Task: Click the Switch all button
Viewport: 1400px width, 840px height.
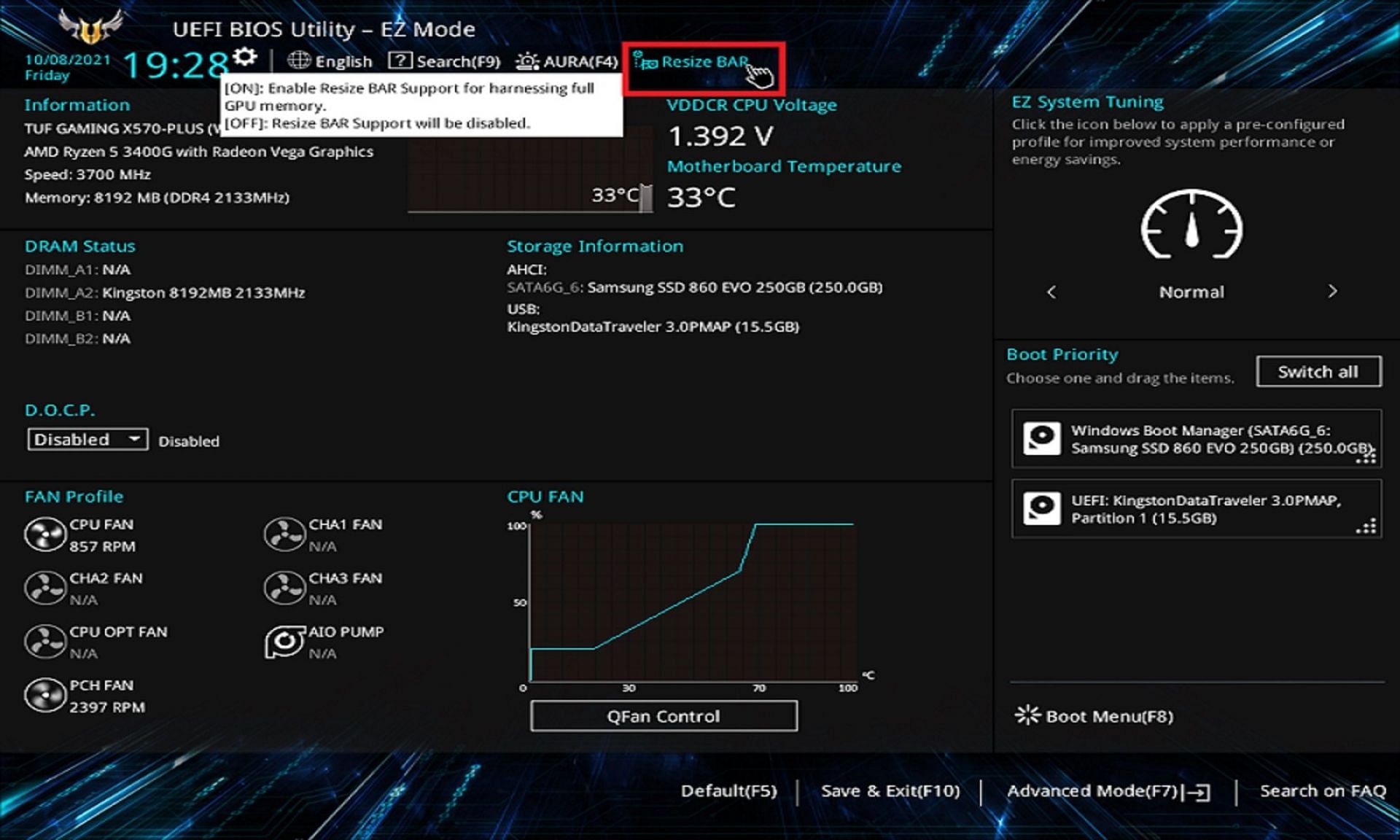Action: point(1318,372)
